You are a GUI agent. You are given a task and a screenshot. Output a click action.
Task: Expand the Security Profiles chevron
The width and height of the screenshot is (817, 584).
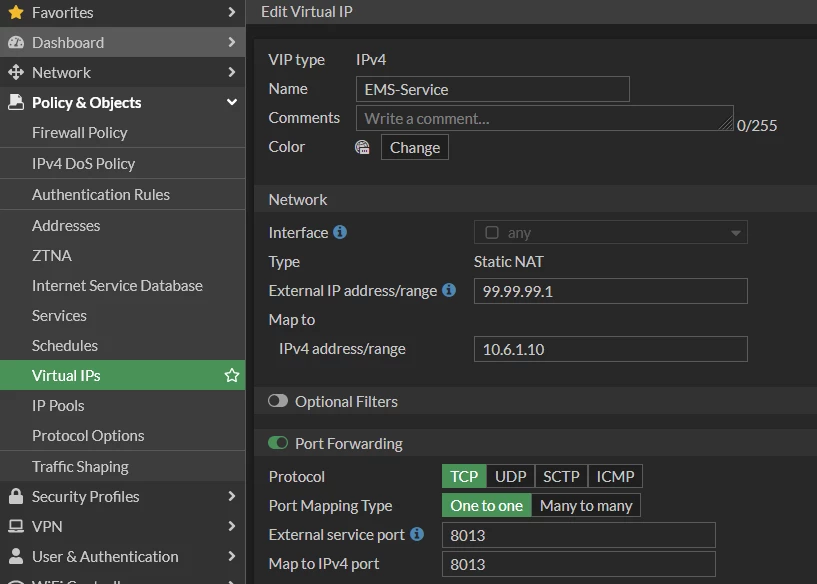232,496
